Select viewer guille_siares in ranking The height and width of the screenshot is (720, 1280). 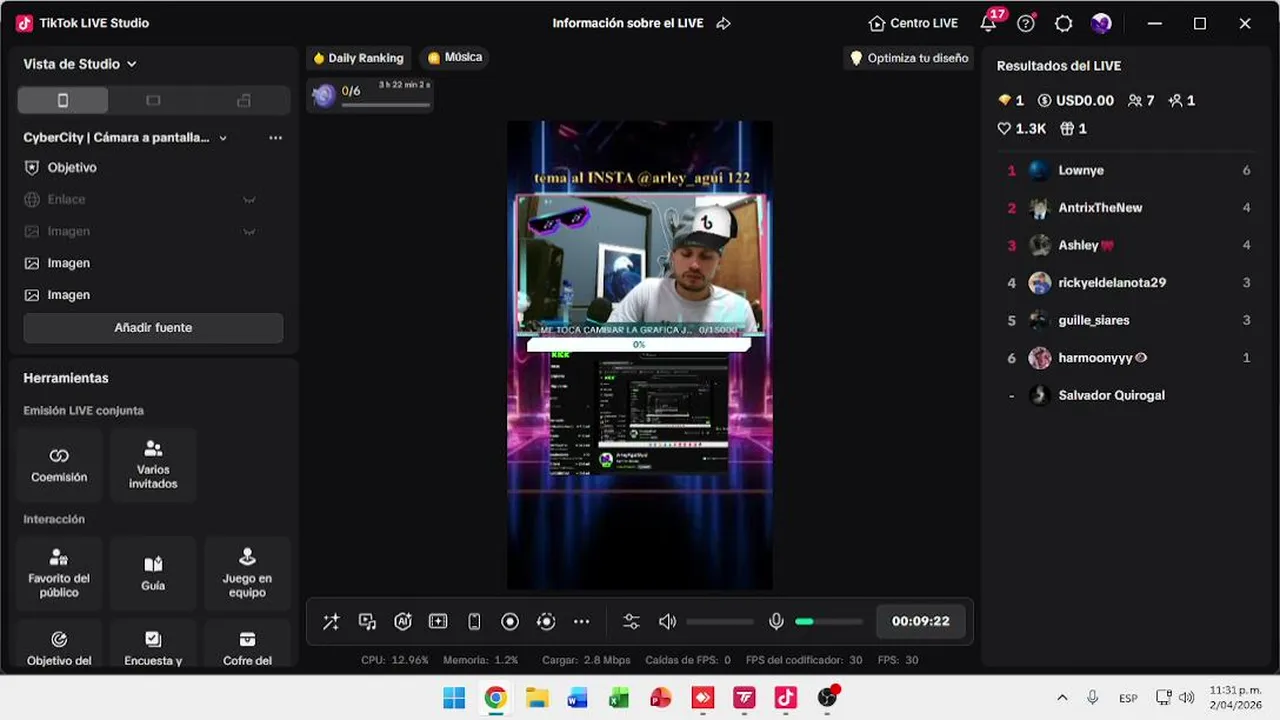point(1128,320)
